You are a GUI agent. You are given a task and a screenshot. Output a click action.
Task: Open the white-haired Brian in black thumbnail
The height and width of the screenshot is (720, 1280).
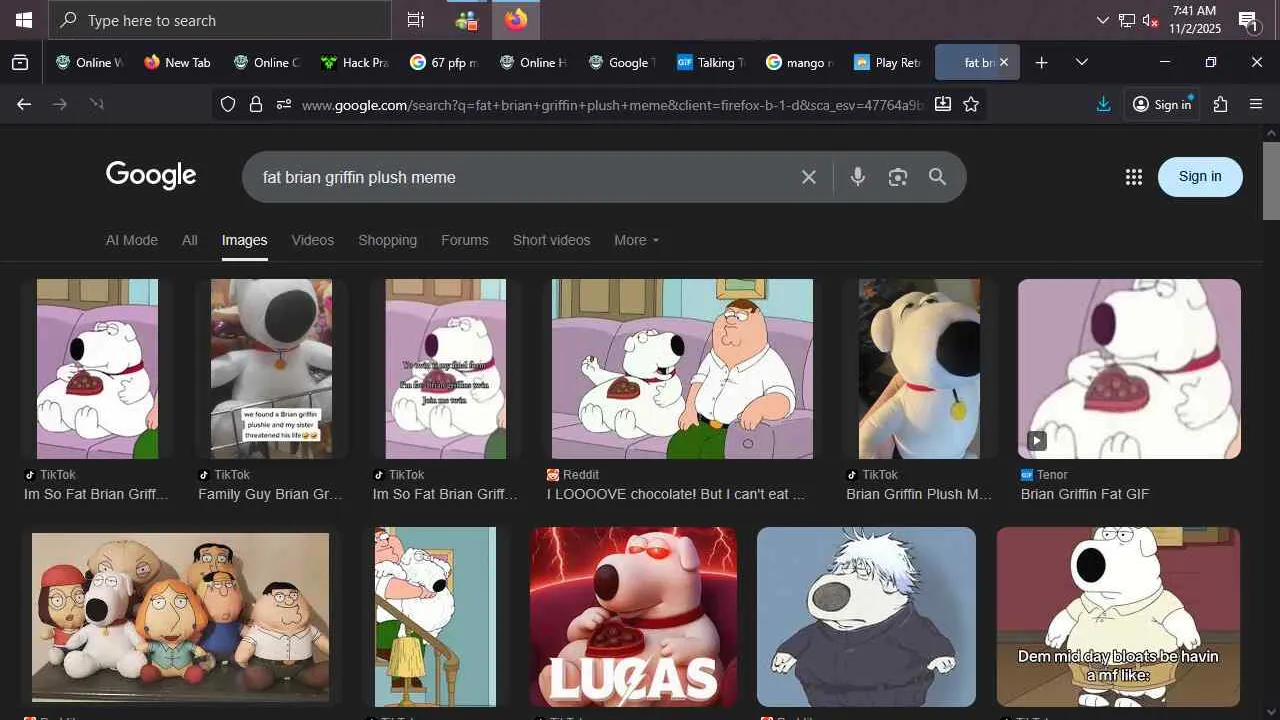pos(866,617)
